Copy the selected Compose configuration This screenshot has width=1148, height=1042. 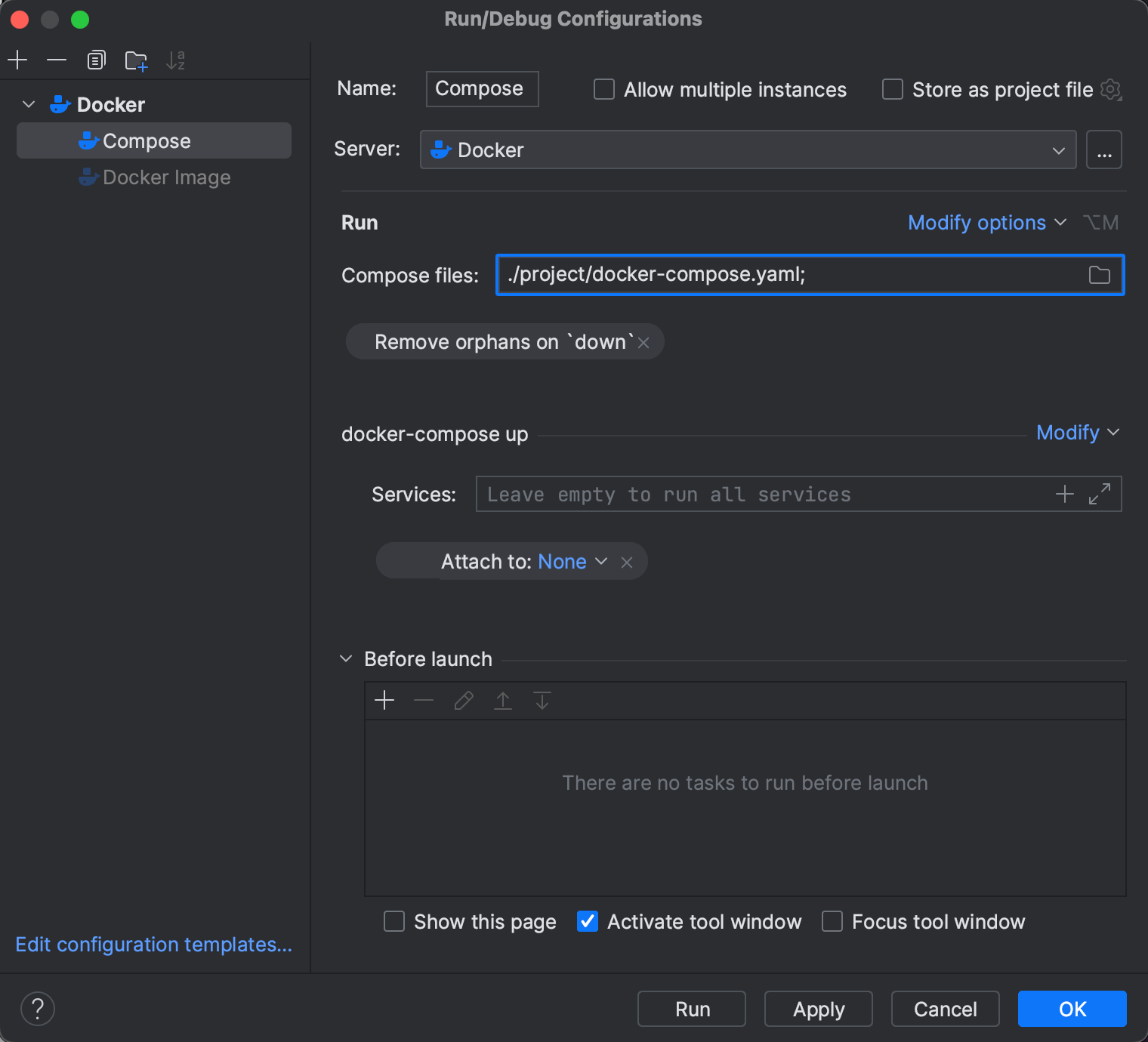(x=96, y=60)
